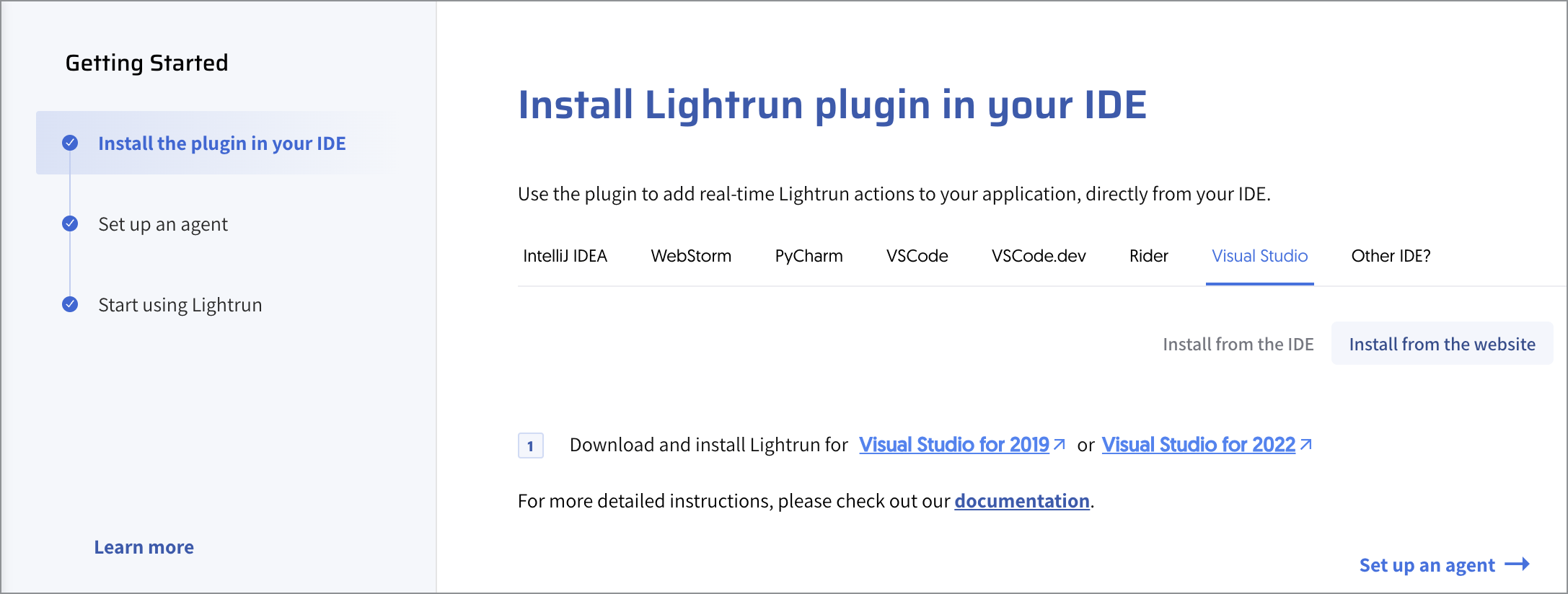Choose the VSCode tab

coord(917,257)
